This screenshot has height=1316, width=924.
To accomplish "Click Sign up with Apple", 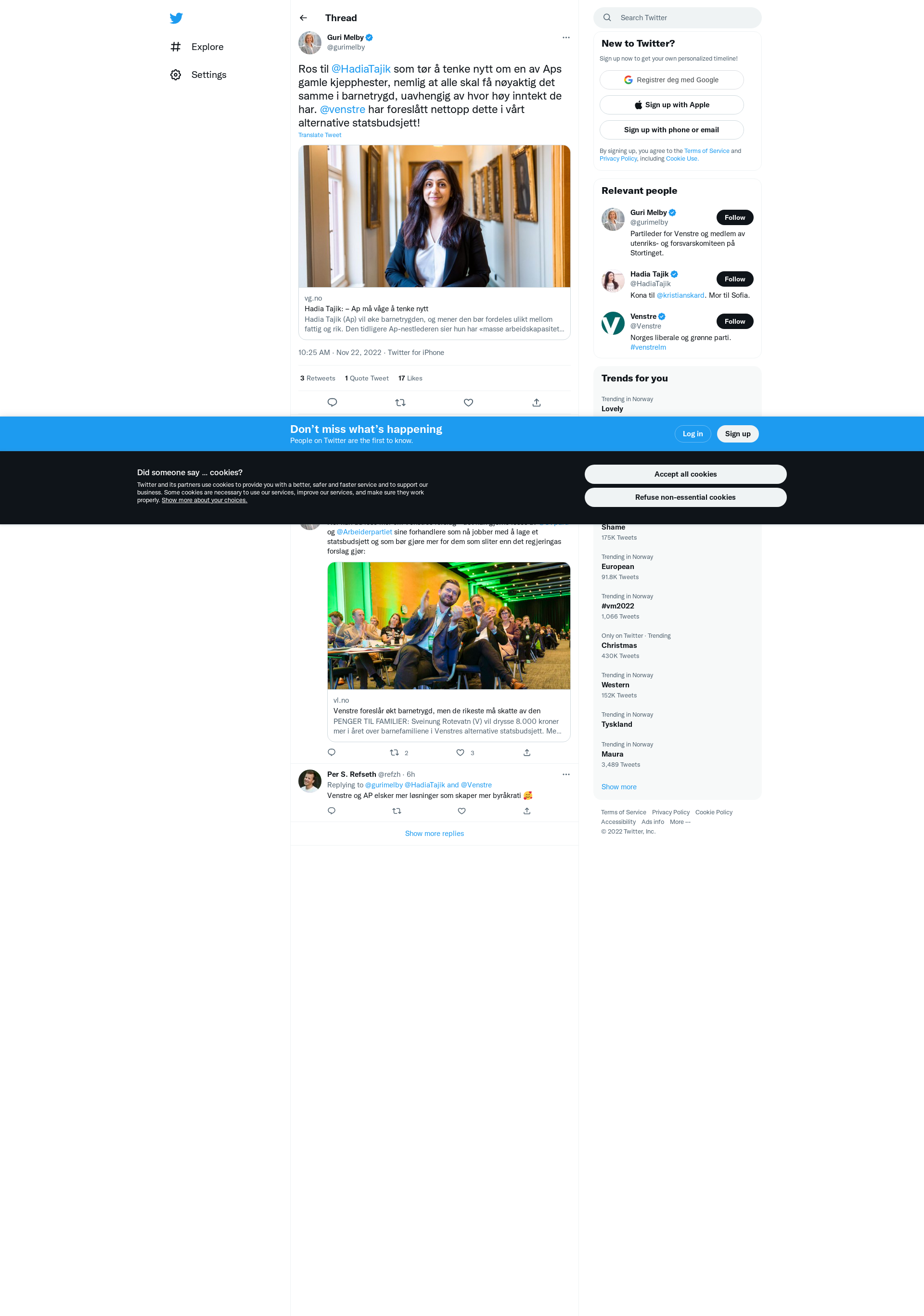I will pos(672,105).
